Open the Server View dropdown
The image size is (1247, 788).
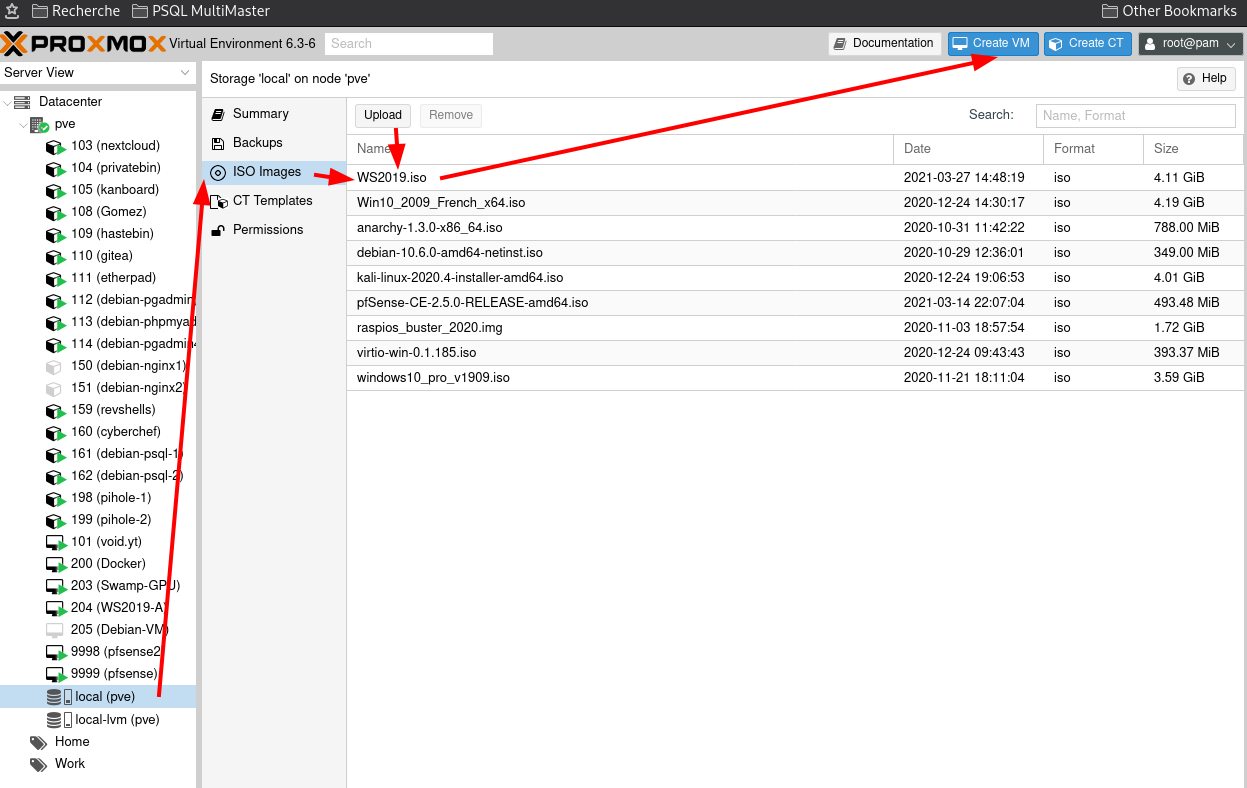[x=98, y=73]
